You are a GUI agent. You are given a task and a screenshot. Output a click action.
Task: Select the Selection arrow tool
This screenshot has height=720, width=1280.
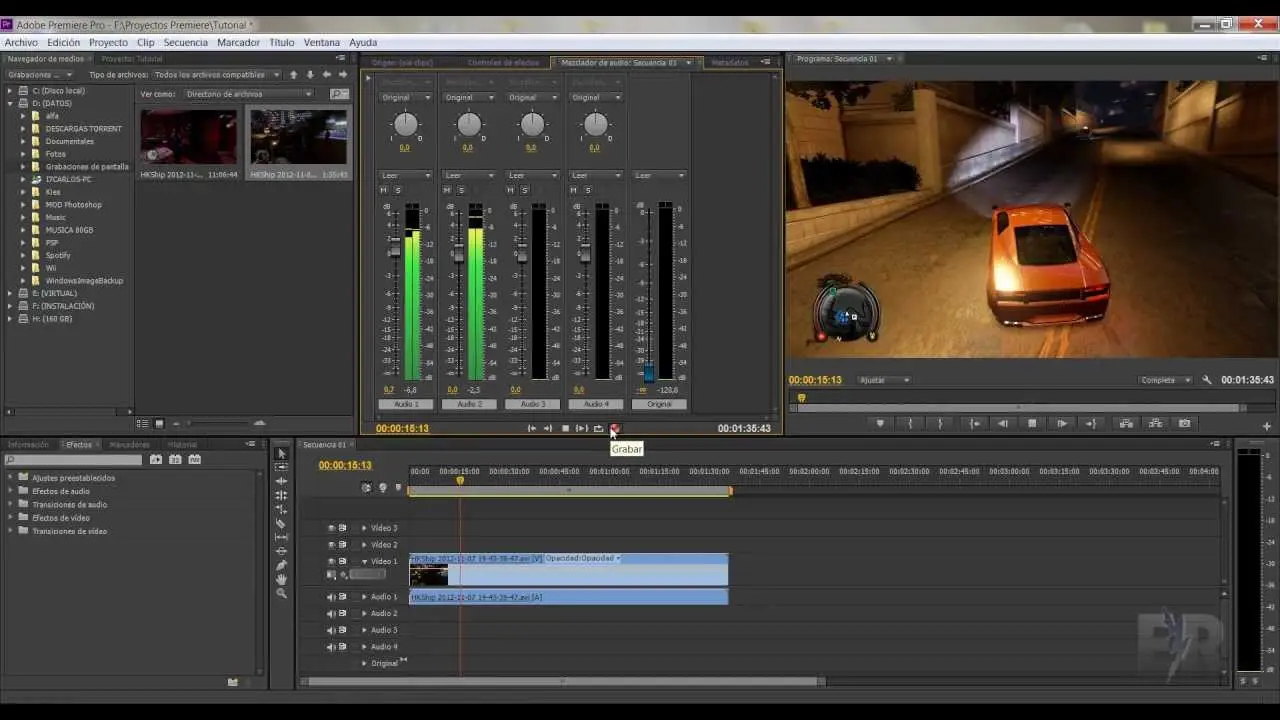pos(281,454)
